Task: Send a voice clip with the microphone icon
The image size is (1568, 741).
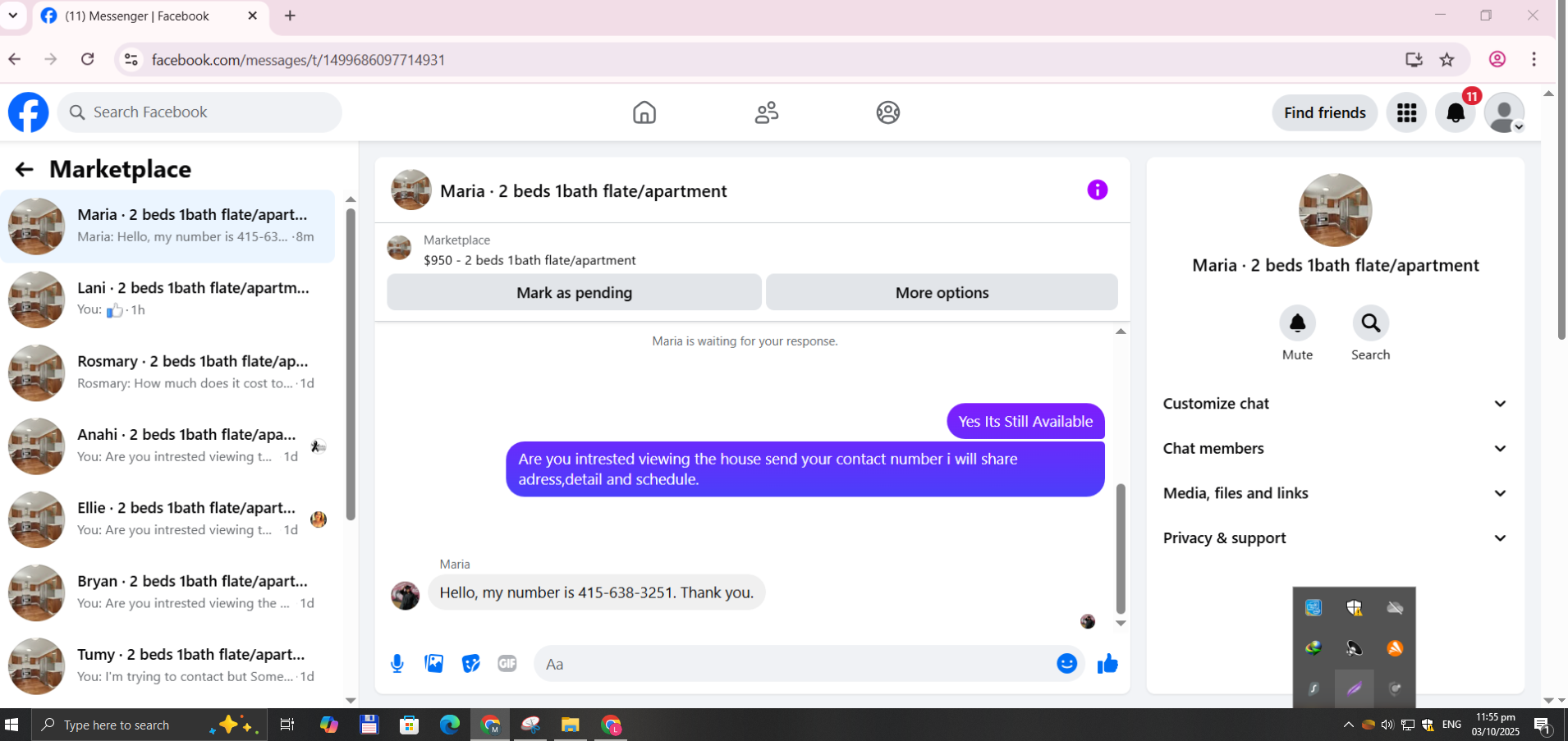Action: (x=397, y=664)
